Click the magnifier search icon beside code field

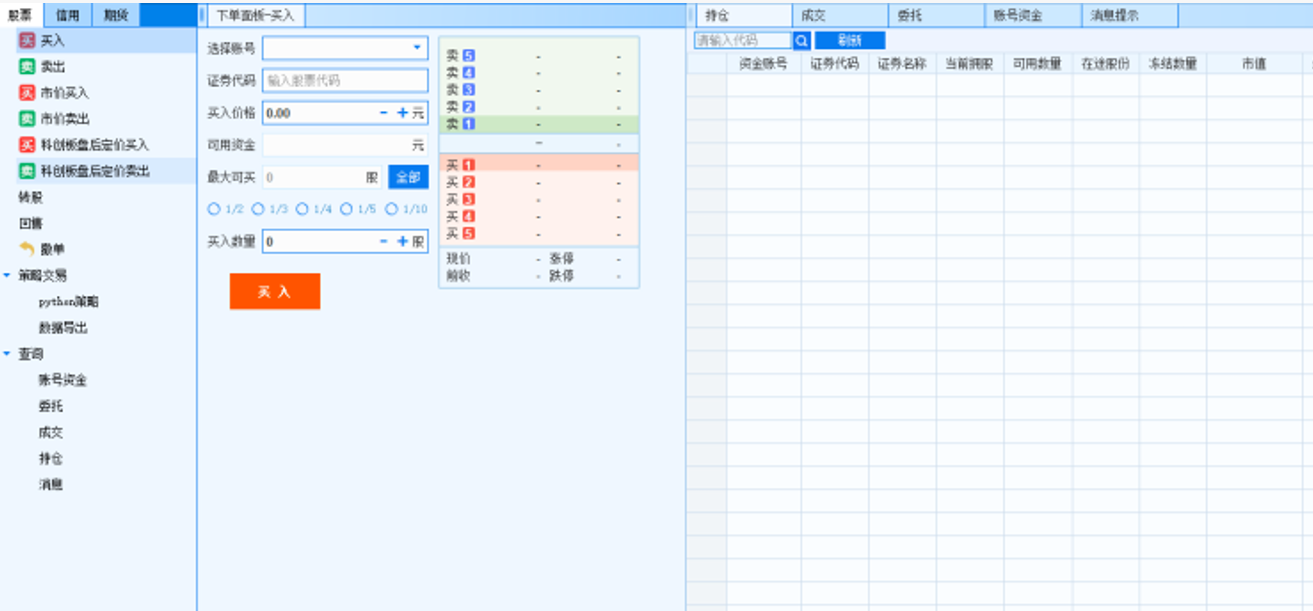801,41
